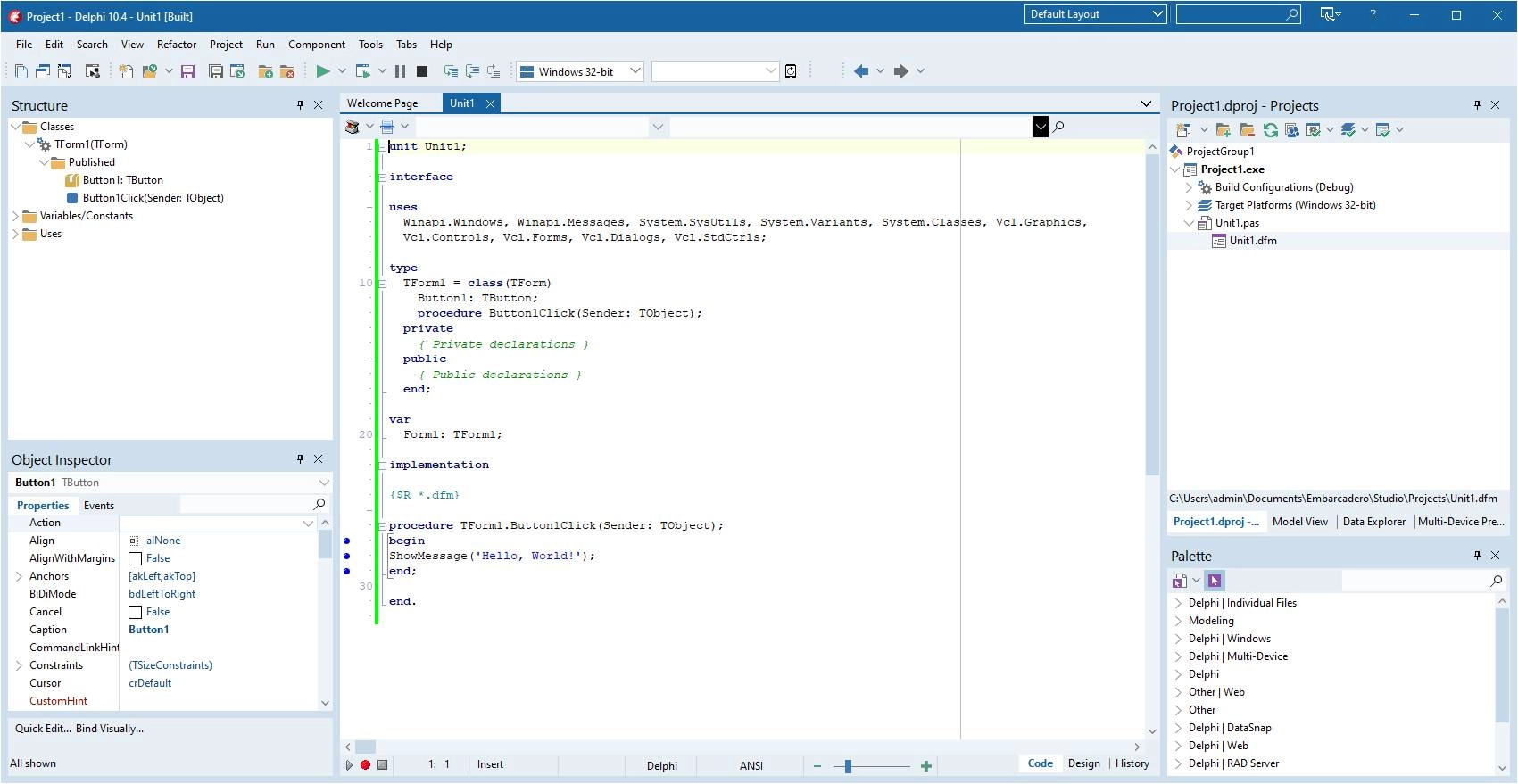Expand the Uses node in Structure
This screenshot has width=1518, height=784.
(15, 234)
